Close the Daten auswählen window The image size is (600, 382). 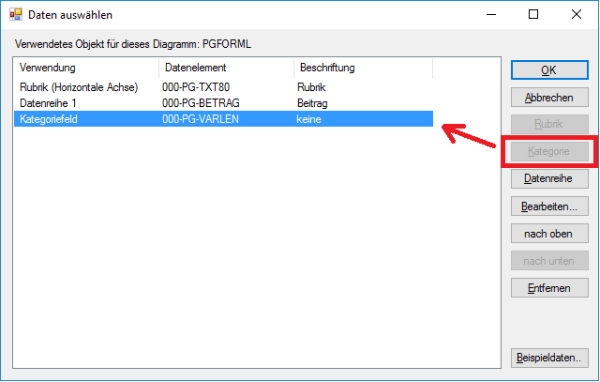point(576,15)
